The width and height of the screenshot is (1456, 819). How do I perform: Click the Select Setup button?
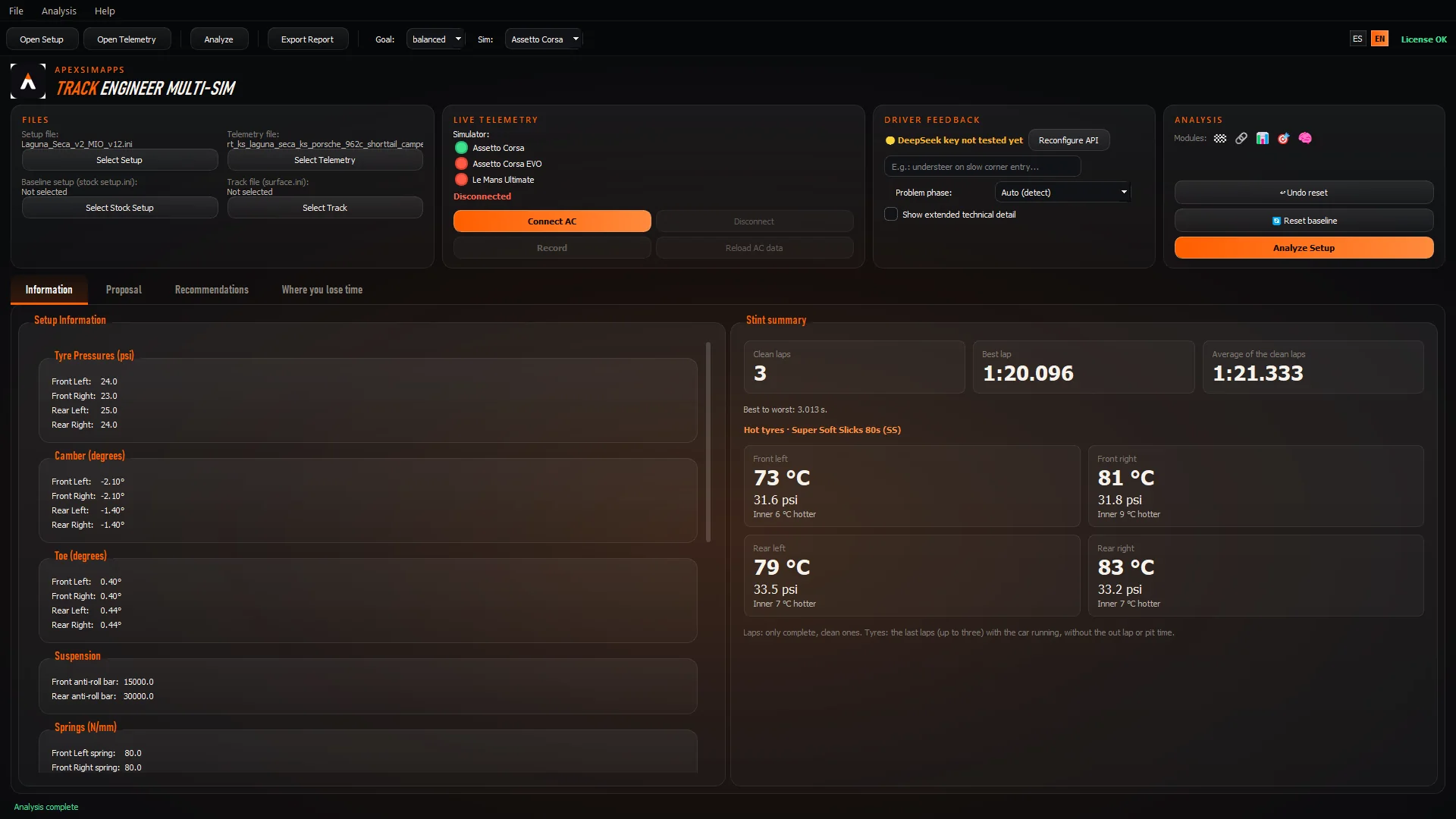(x=120, y=160)
